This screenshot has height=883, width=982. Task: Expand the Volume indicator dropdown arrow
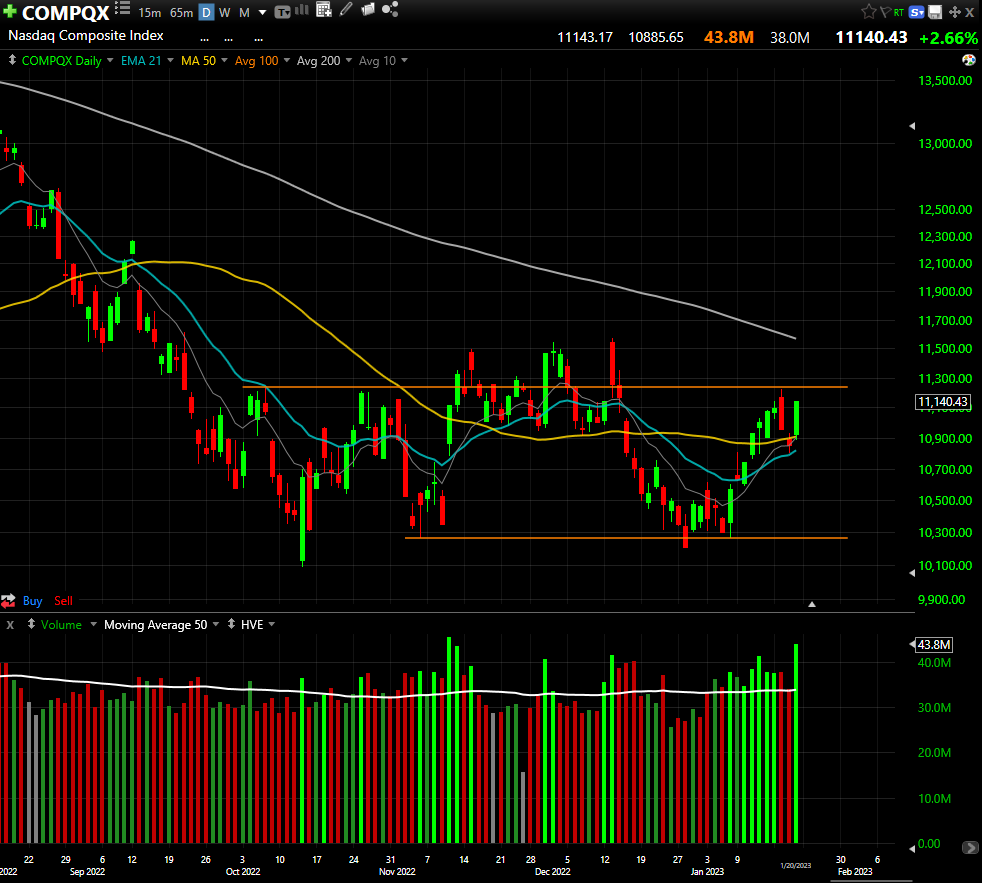coord(93,624)
